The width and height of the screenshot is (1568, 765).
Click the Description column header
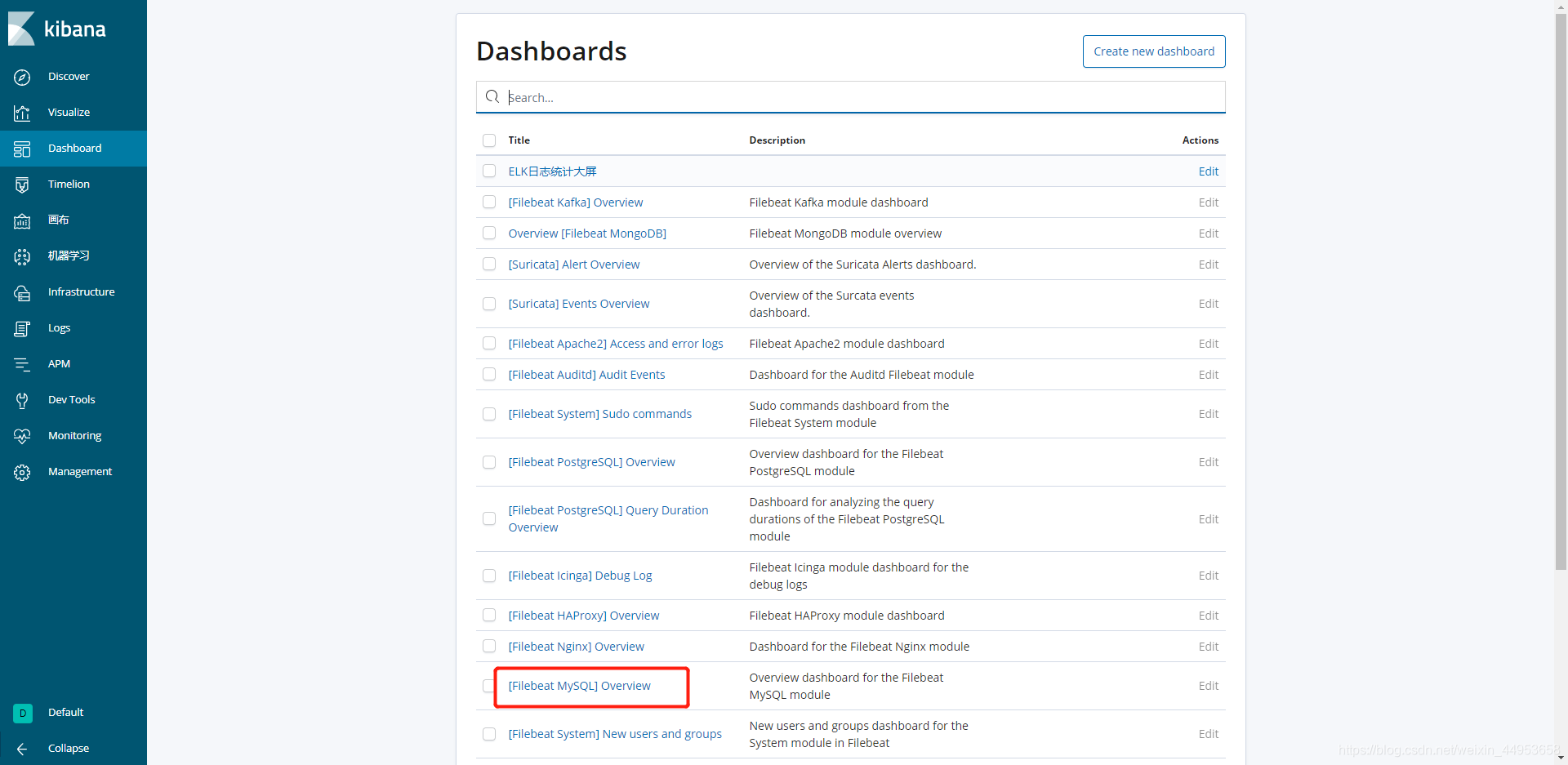(777, 140)
